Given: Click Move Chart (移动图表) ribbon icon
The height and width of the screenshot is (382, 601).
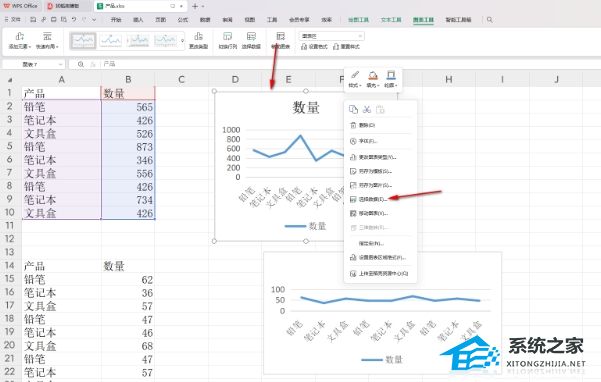Looking at the screenshot, I should 281,41.
